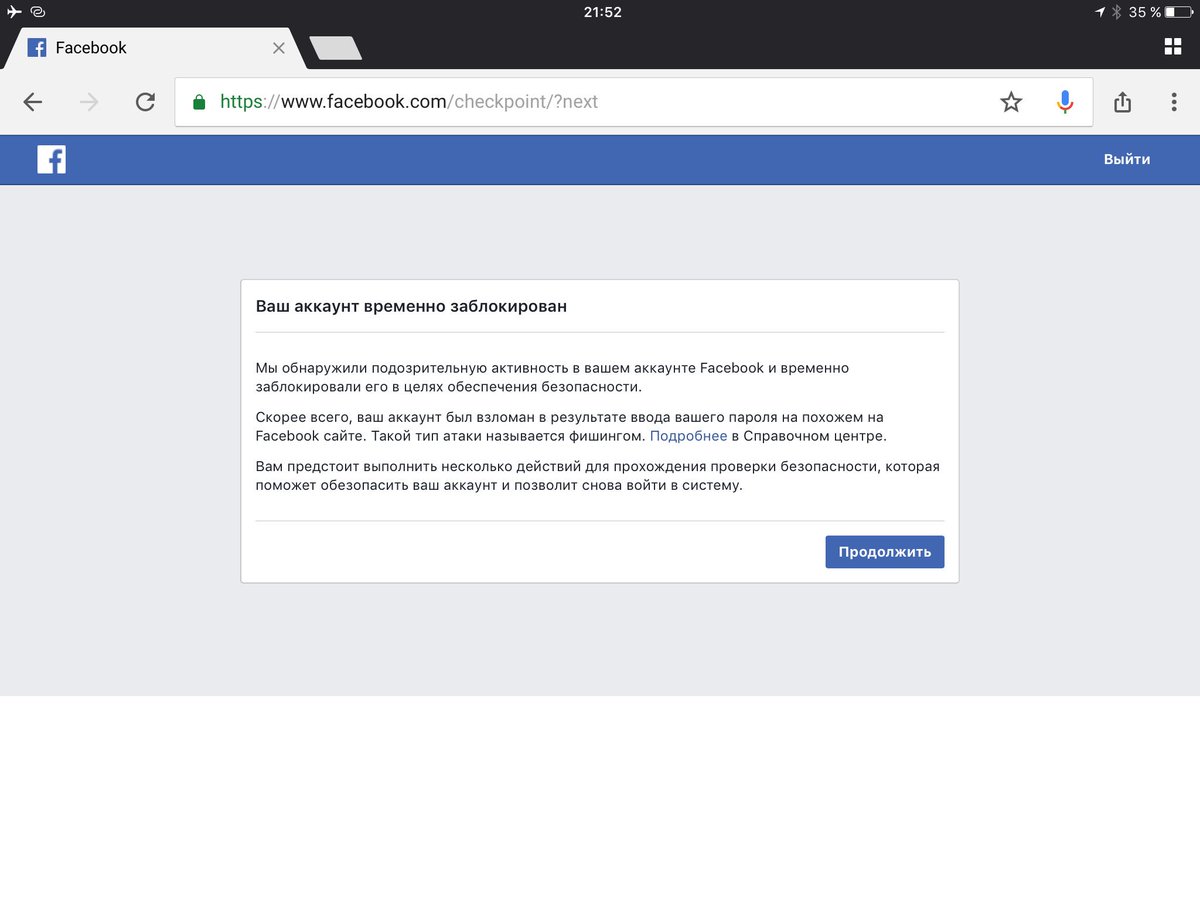Open the Chrome three-dot menu

pyautogui.click(x=1174, y=102)
